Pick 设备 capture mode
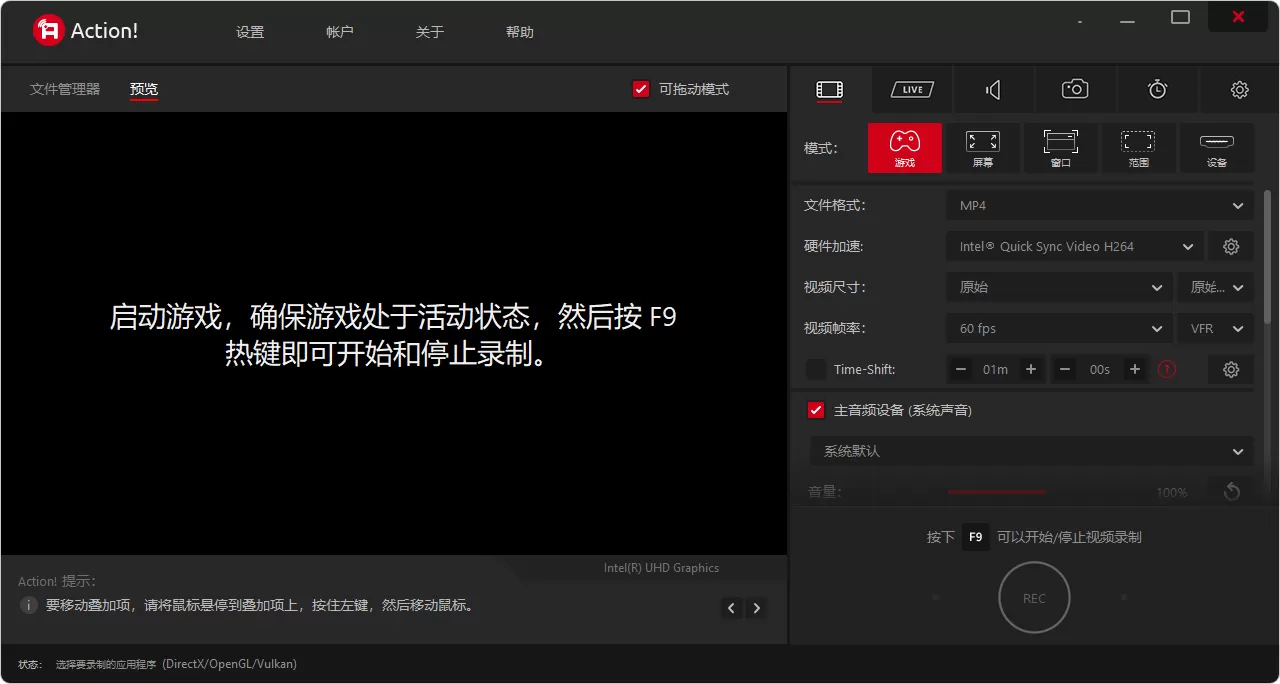 pyautogui.click(x=1216, y=147)
